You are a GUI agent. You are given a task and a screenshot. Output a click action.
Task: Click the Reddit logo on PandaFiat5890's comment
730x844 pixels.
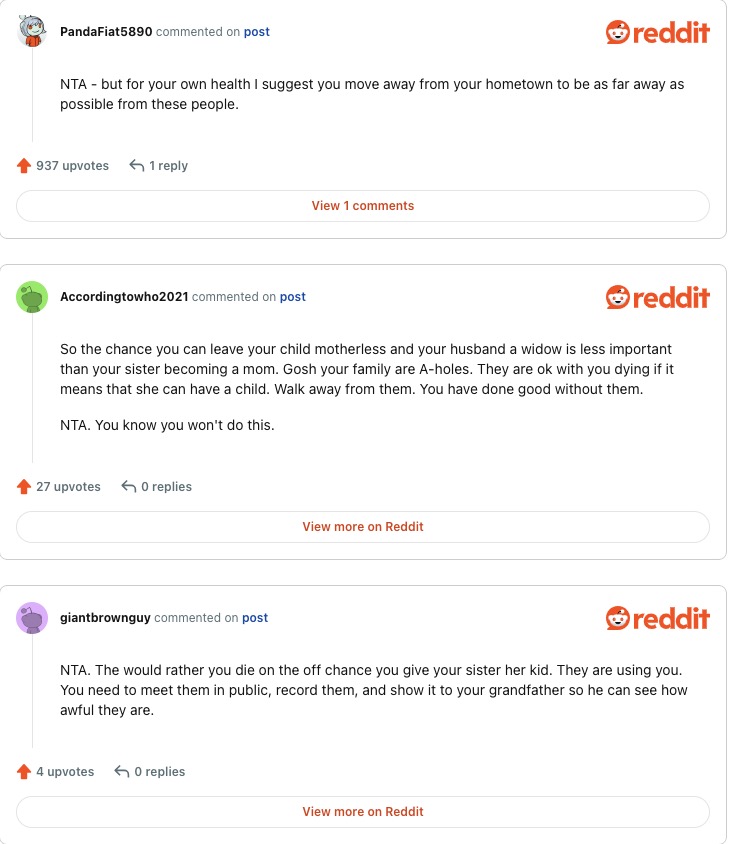(x=657, y=32)
